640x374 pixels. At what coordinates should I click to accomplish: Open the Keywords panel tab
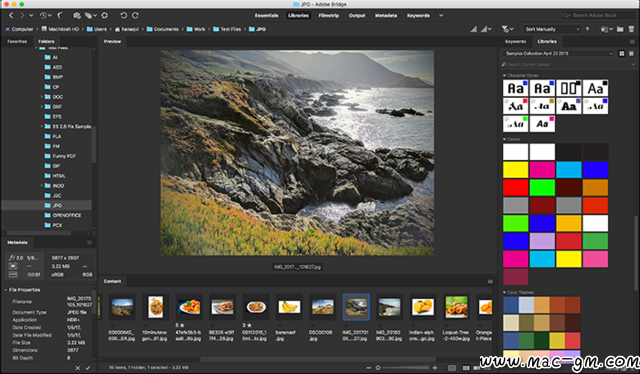(x=516, y=42)
